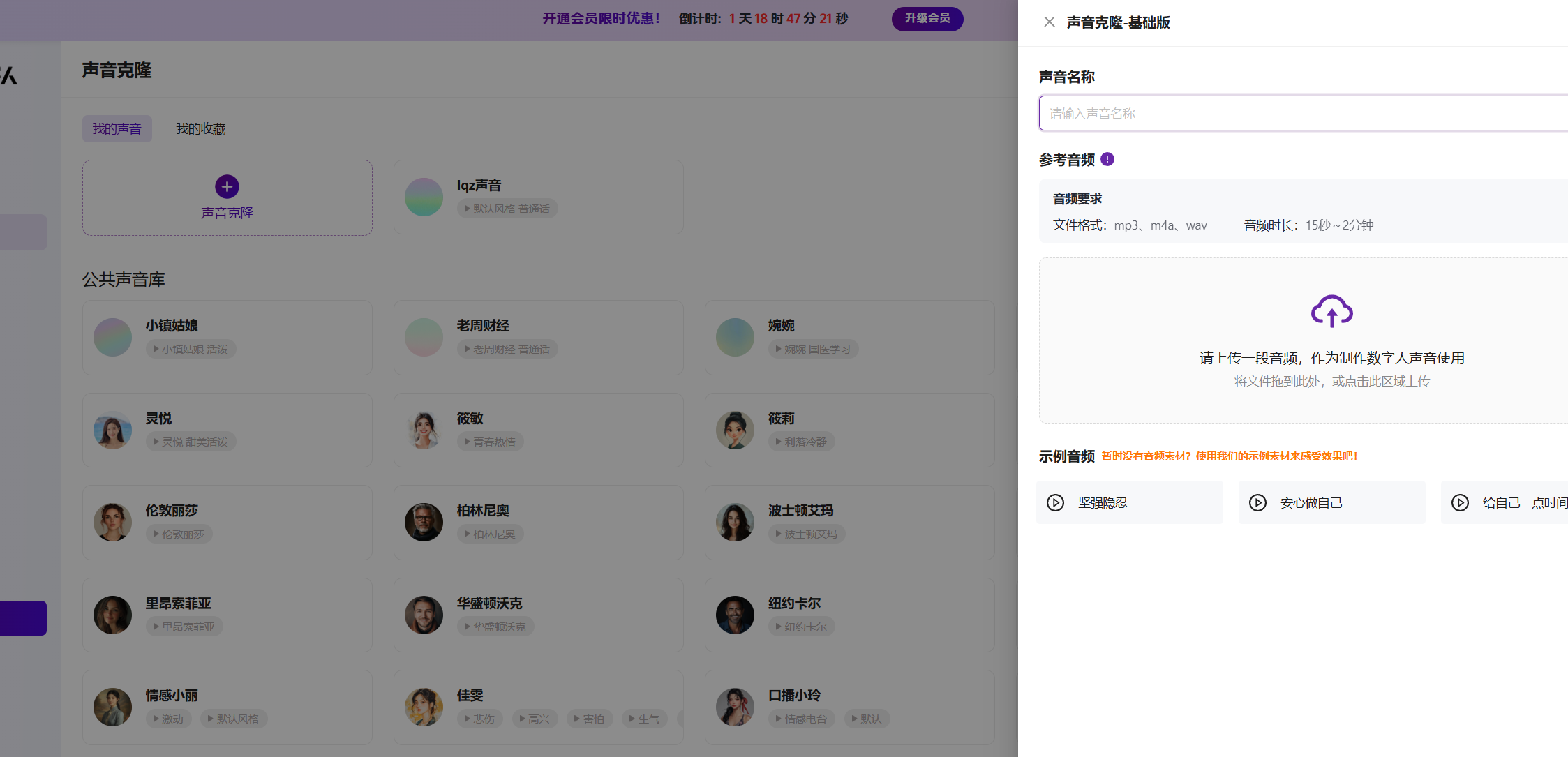Play 筱敏 青春热情 style preview
The height and width of the screenshot is (757, 1568).
pos(490,442)
